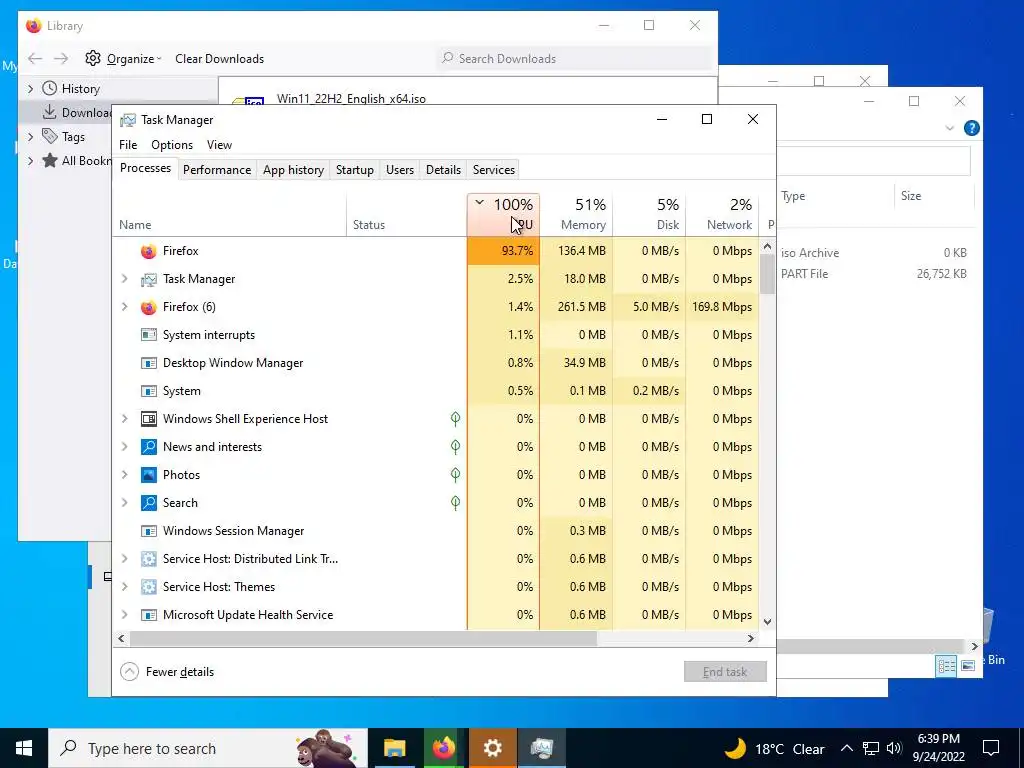Open the View menu in Task Manager
Viewport: 1024px width, 768px height.
click(219, 145)
